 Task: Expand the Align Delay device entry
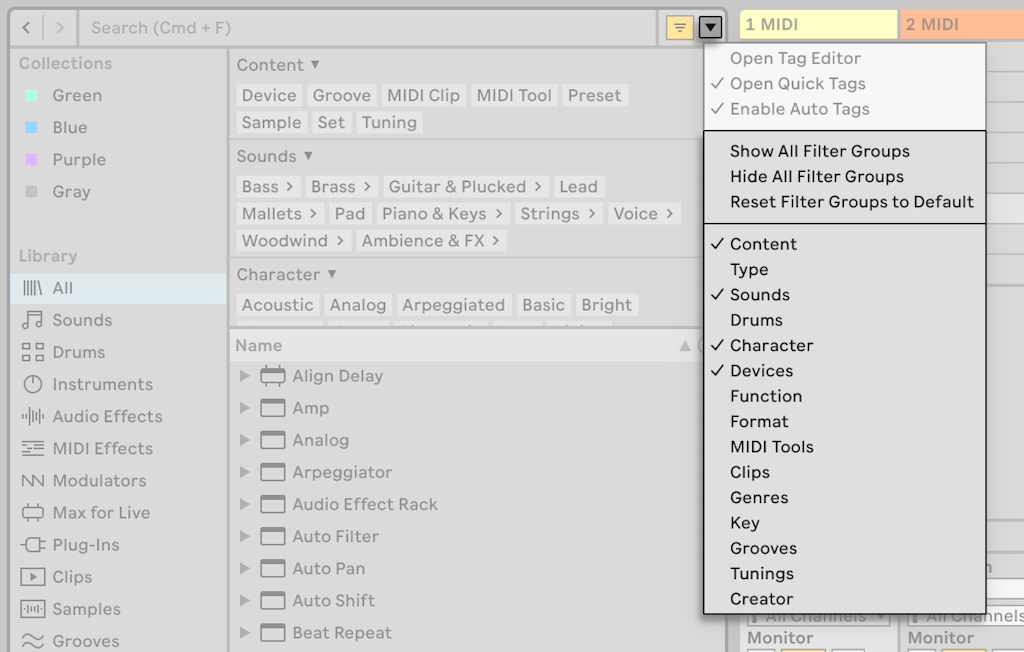pos(243,376)
